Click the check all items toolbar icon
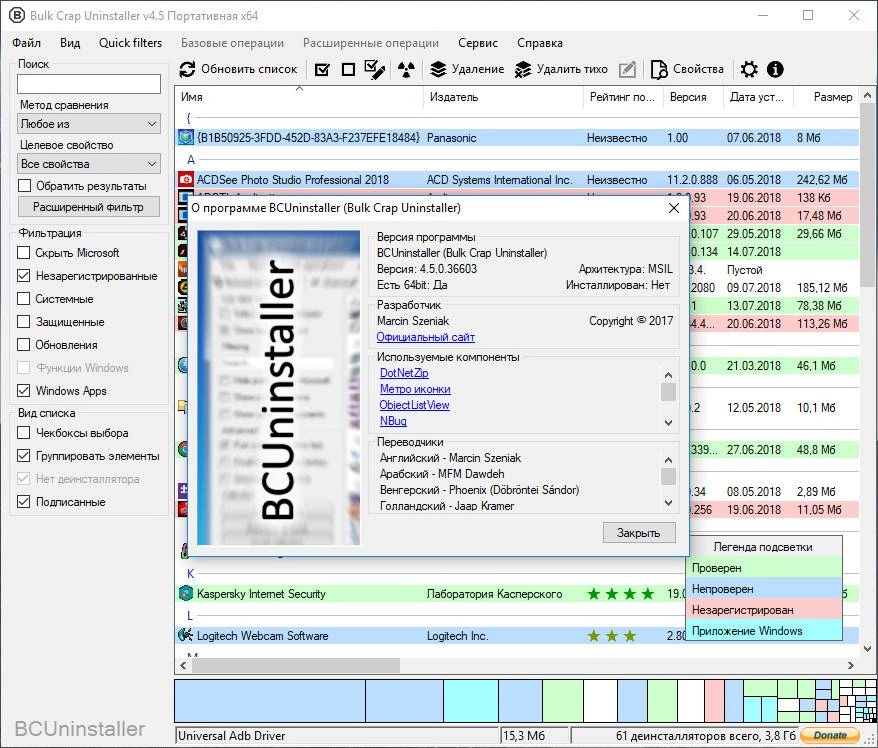 point(322,69)
